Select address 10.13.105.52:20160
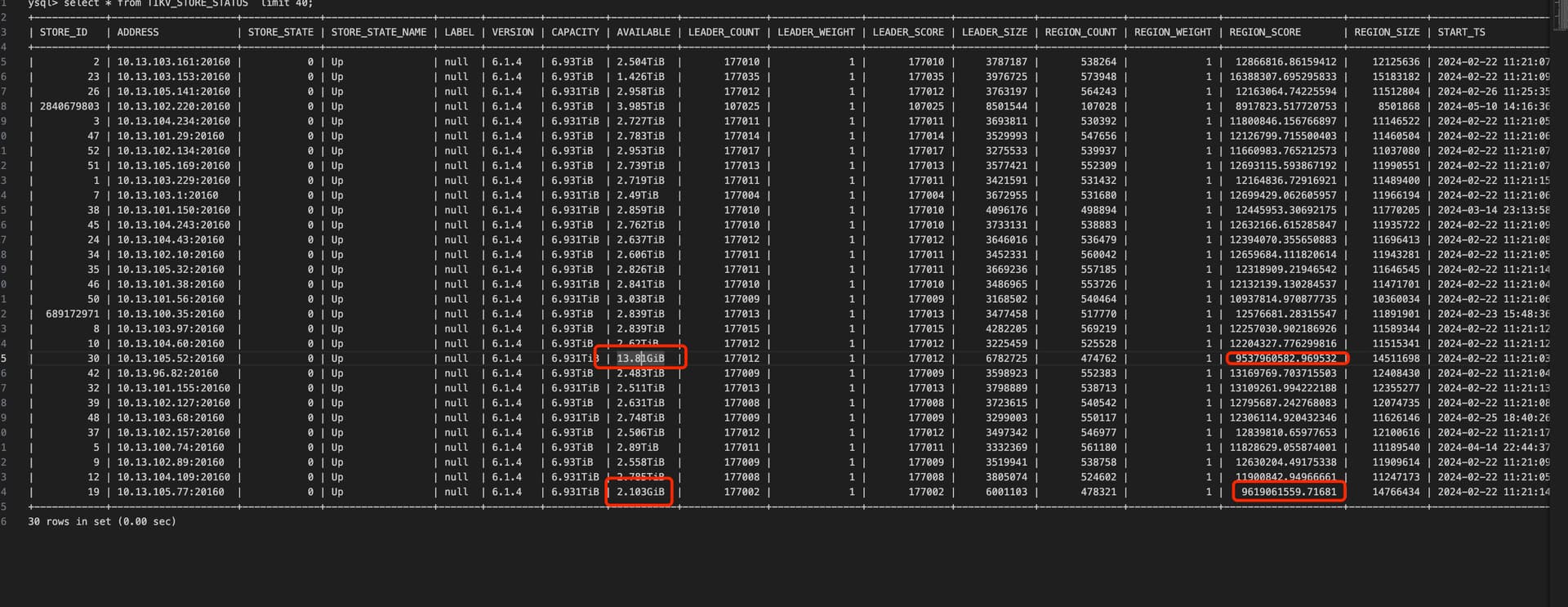Viewport: 1568px width, 607px height. (171, 359)
